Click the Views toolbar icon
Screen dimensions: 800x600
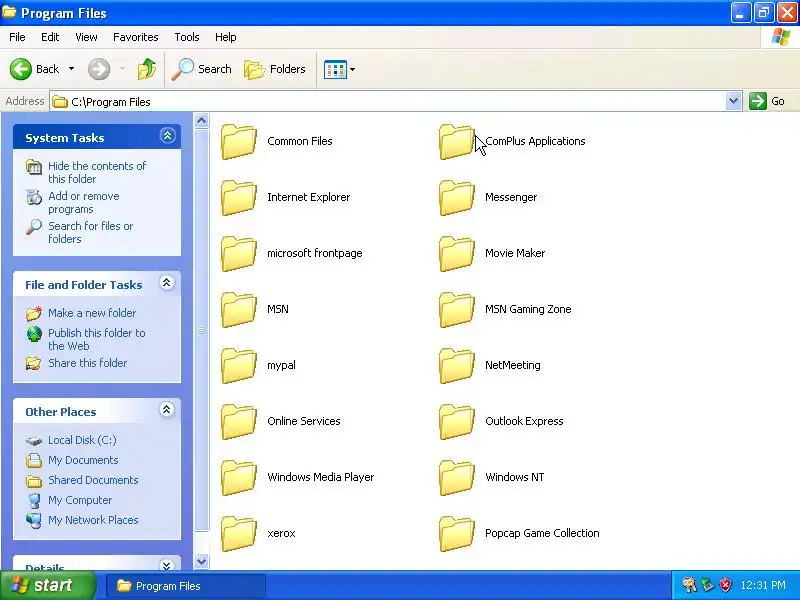click(x=335, y=69)
